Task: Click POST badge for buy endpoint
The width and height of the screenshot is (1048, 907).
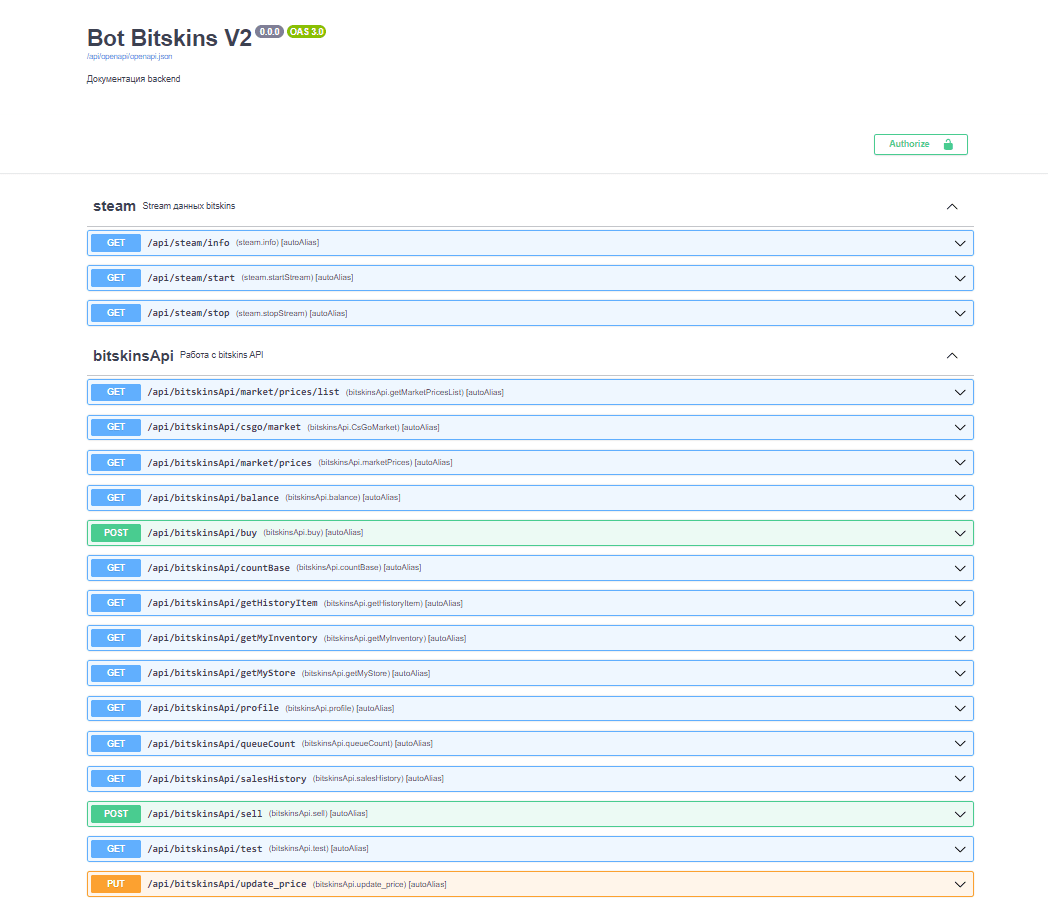Action: (116, 533)
